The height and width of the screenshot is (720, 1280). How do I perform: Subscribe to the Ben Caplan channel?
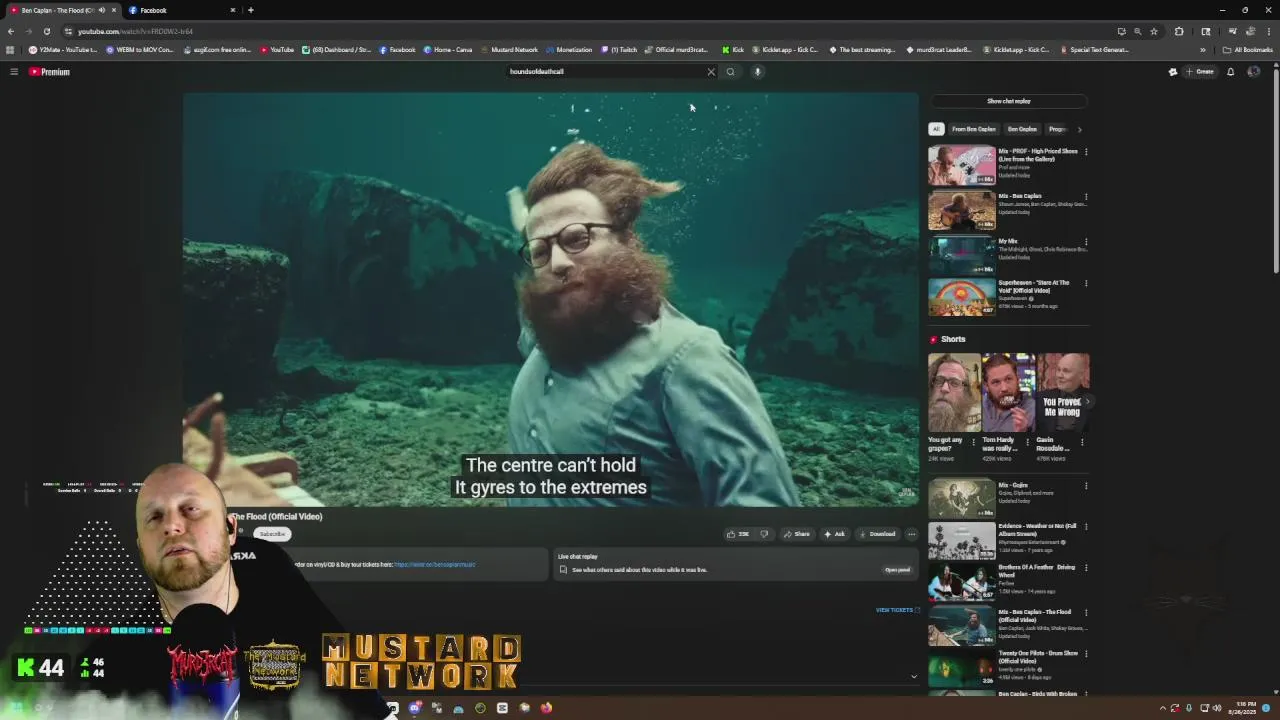click(272, 534)
